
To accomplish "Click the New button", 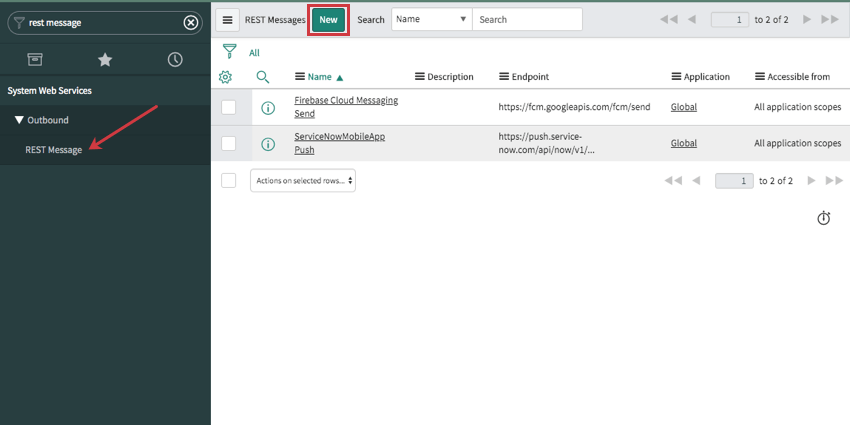I will [328, 20].
